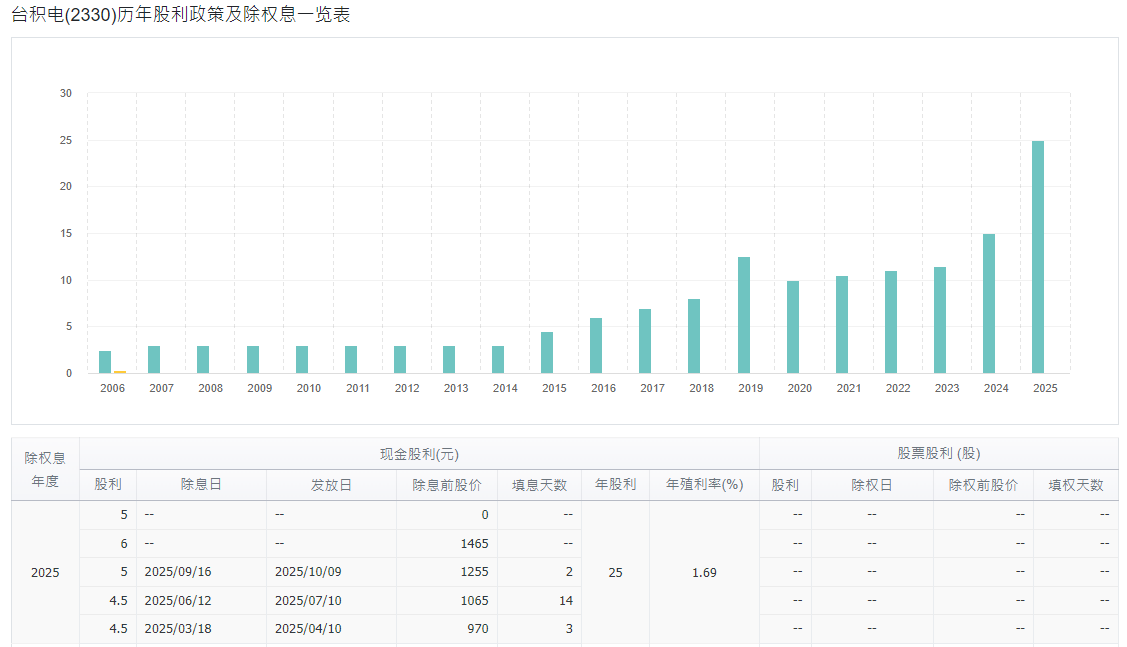Click the page title 台积电(2330)历年股利政策
The width and height of the screenshot is (1127, 647).
180,15
